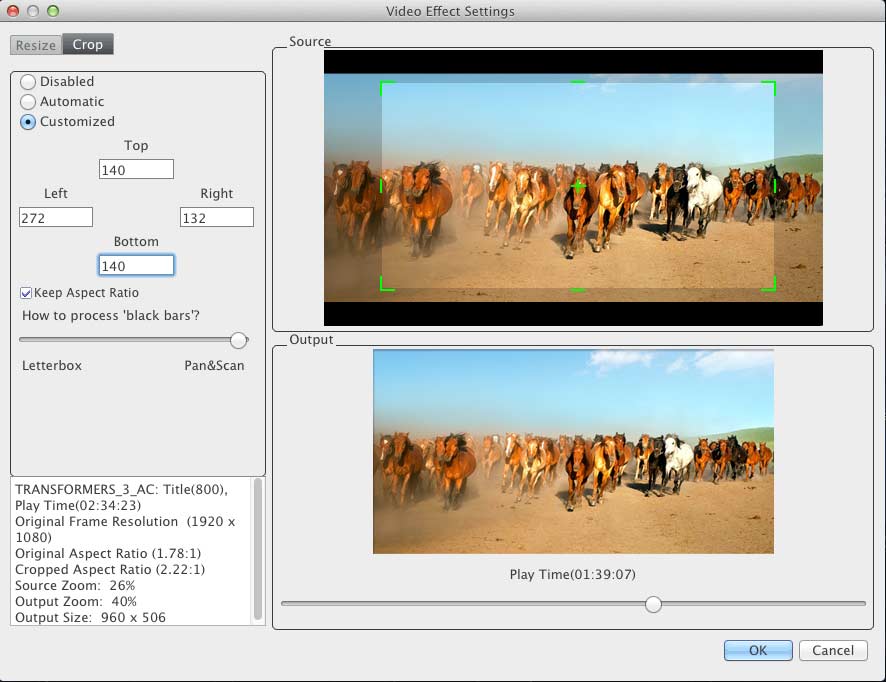The height and width of the screenshot is (682, 886).
Task: Confirm settings with the OK button
Action: [x=758, y=650]
